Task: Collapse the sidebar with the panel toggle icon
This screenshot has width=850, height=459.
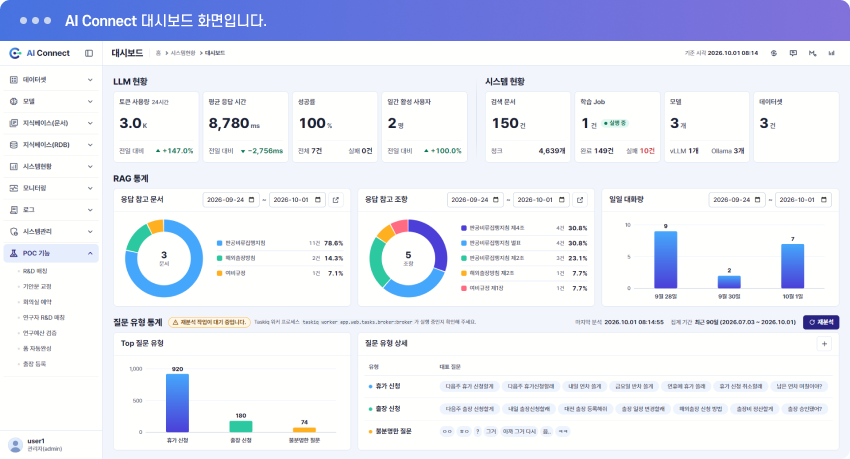Action: click(89, 53)
